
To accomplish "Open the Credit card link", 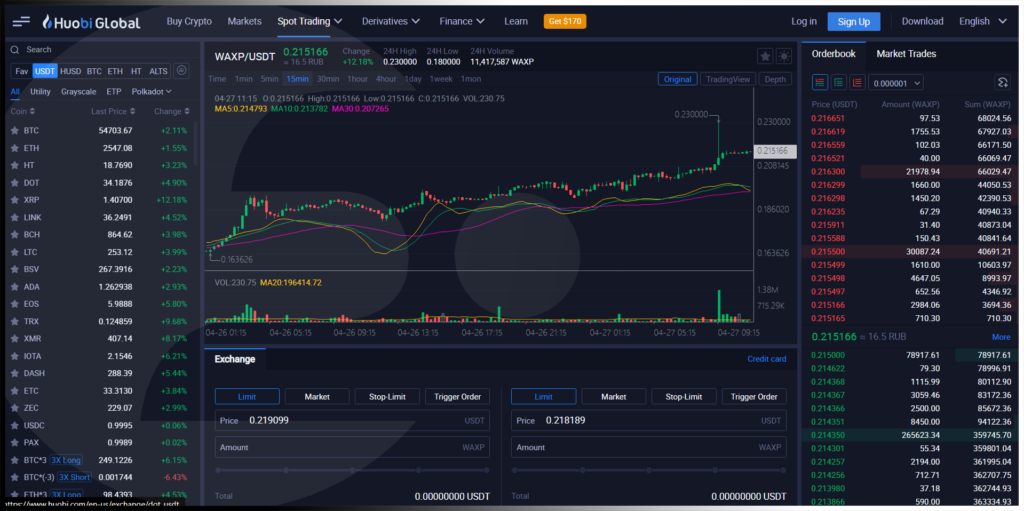I will coord(767,359).
